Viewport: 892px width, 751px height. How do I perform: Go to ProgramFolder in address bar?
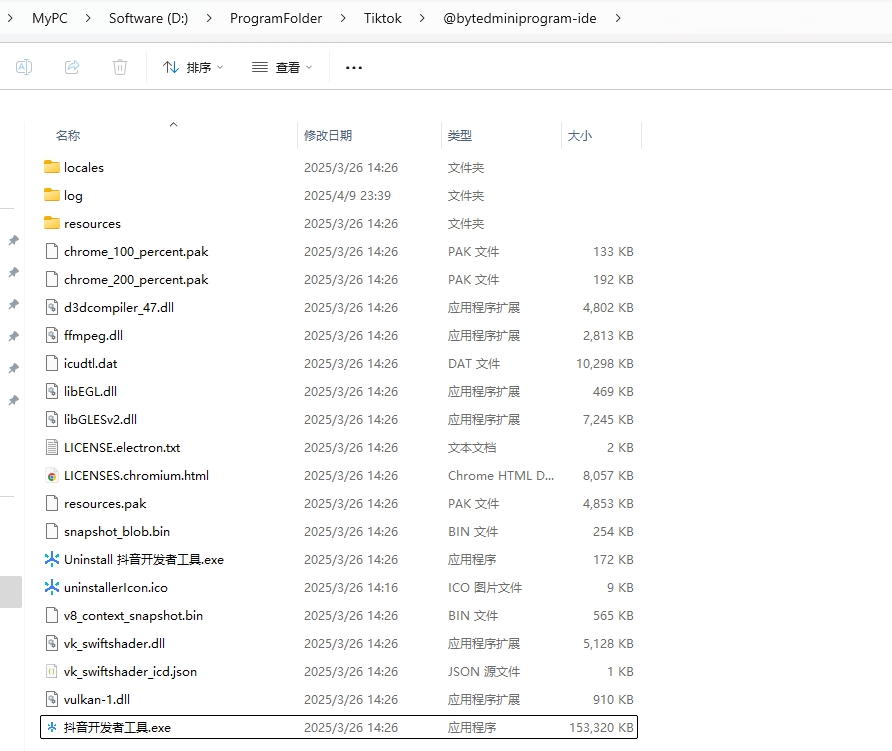click(276, 18)
